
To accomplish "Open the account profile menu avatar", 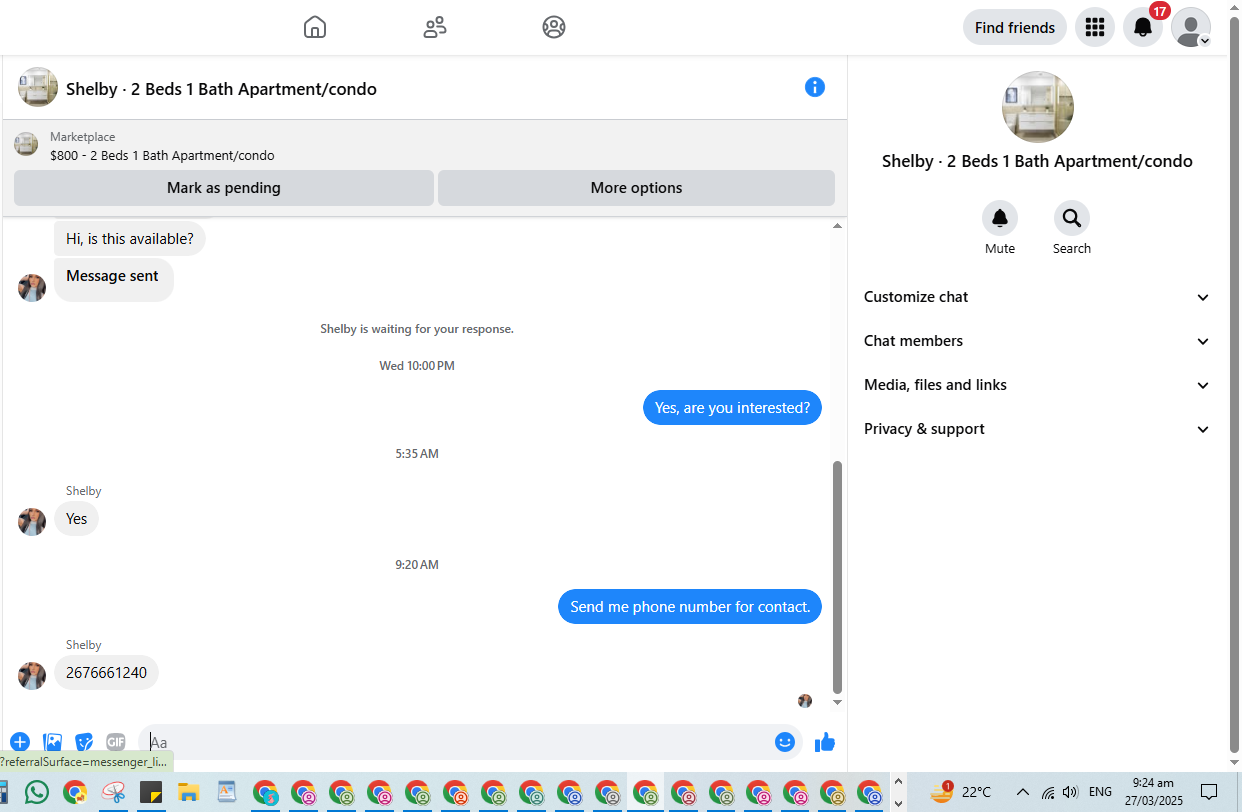I will point(1191,27).
